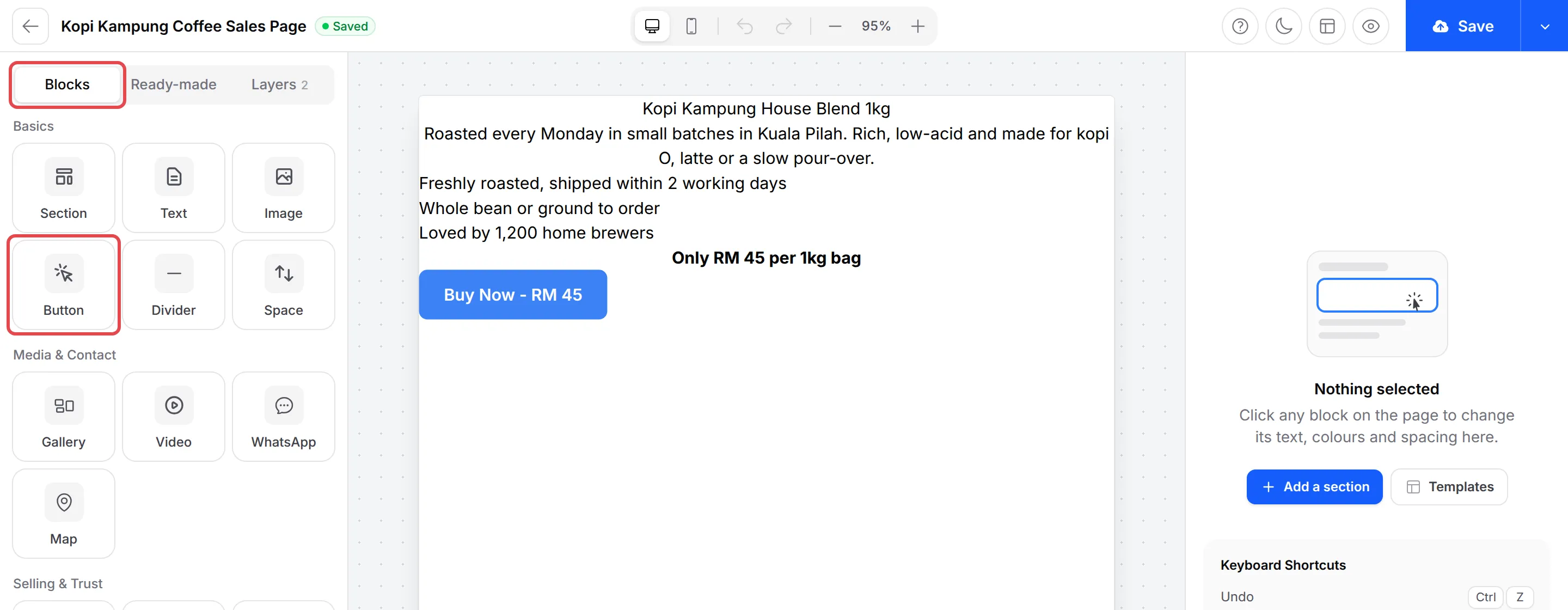Add a WhatsApp block
Viewport: 1568px width, 610px height.
284,417
